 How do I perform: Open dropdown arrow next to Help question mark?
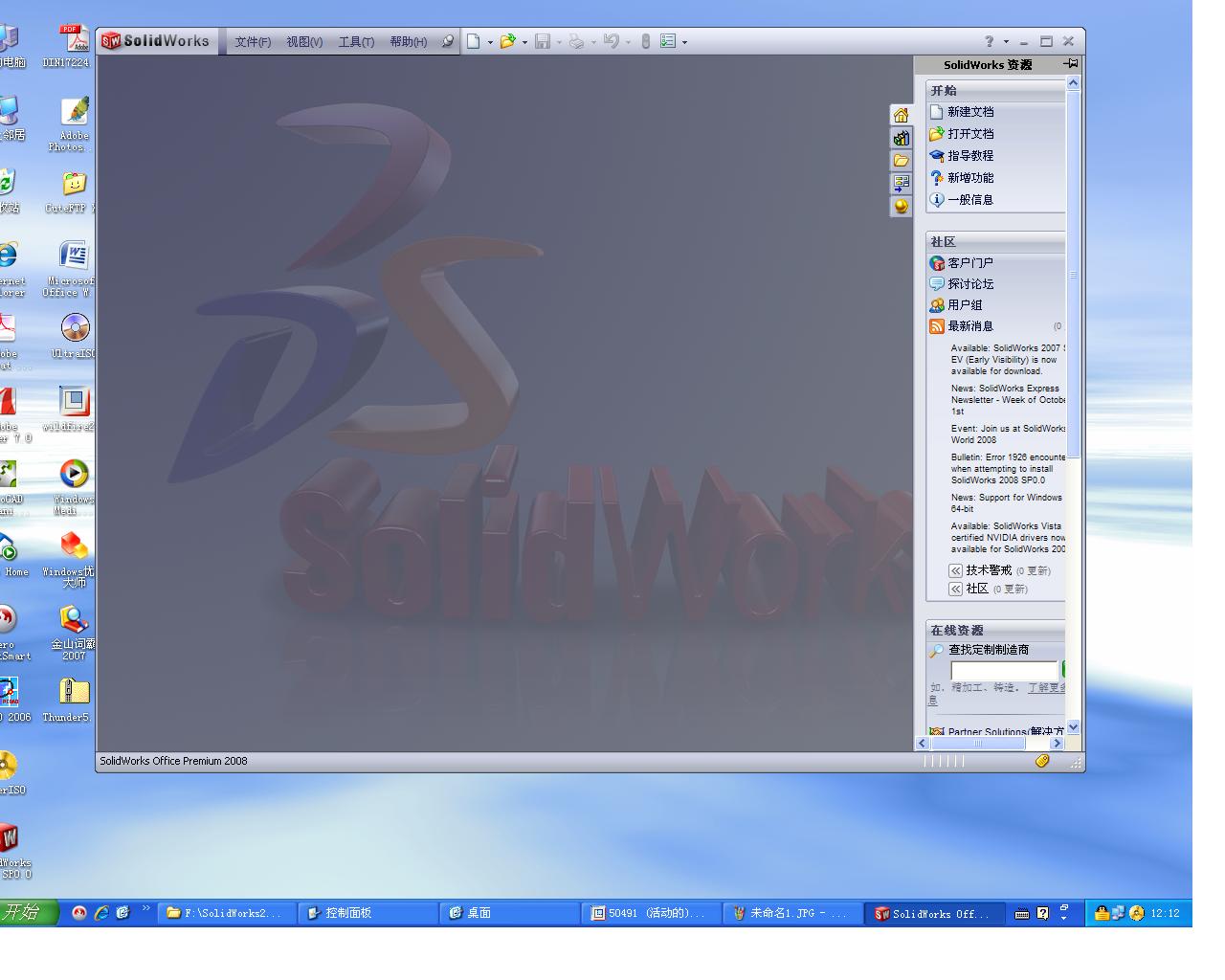point(1006,42)
